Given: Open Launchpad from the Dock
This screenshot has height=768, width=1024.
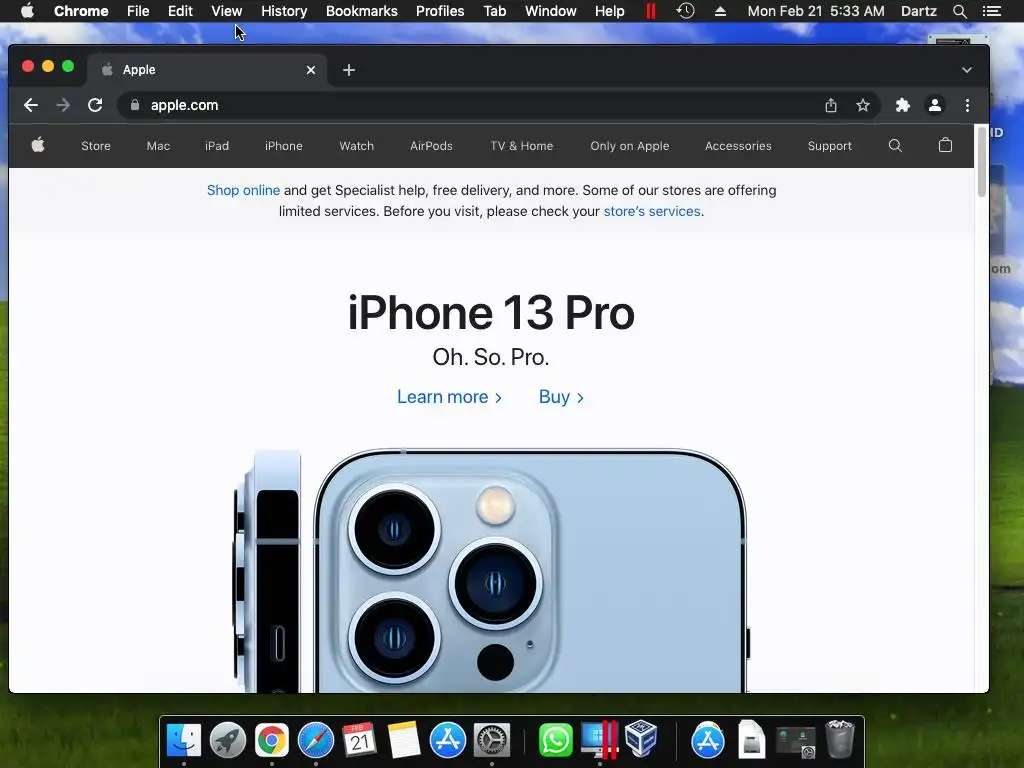Looking at the screenshot, I should coord(227,739).
